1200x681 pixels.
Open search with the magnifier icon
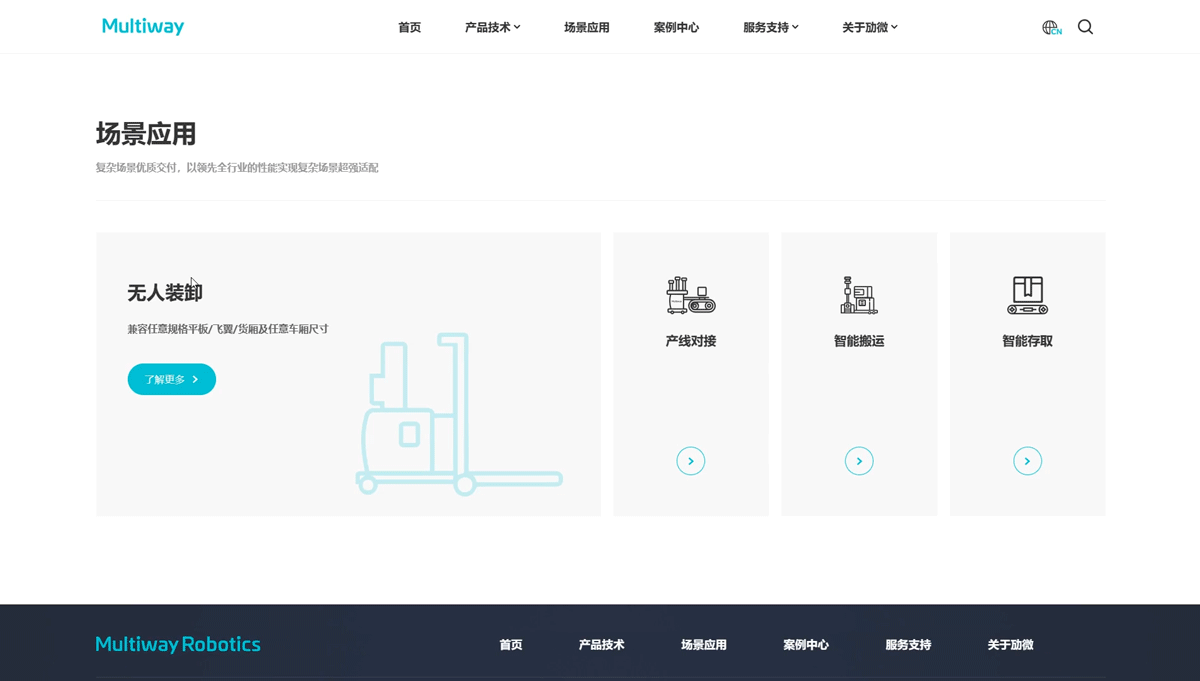(x=1085, y=28)
